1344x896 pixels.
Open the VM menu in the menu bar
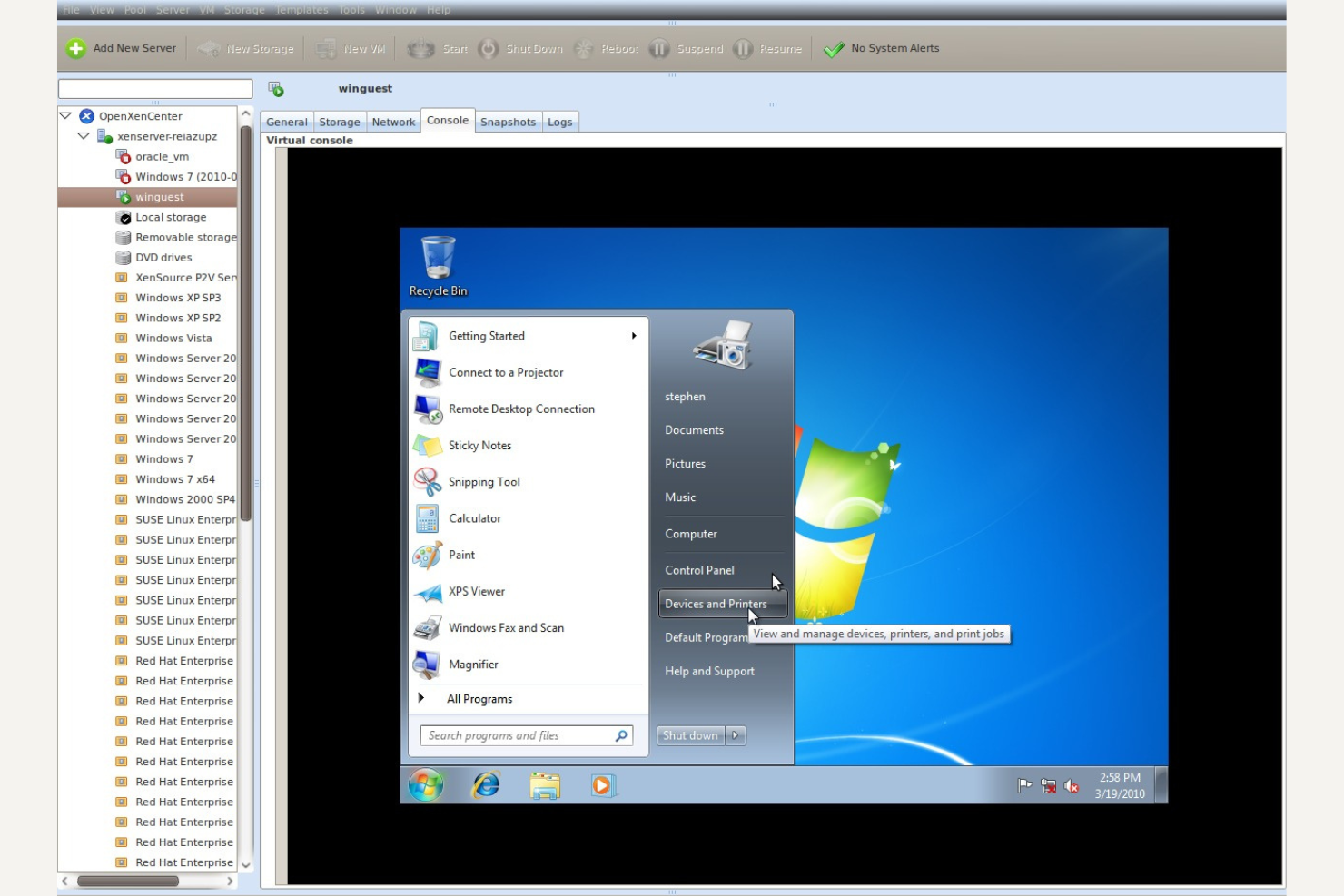coord(206,10)
